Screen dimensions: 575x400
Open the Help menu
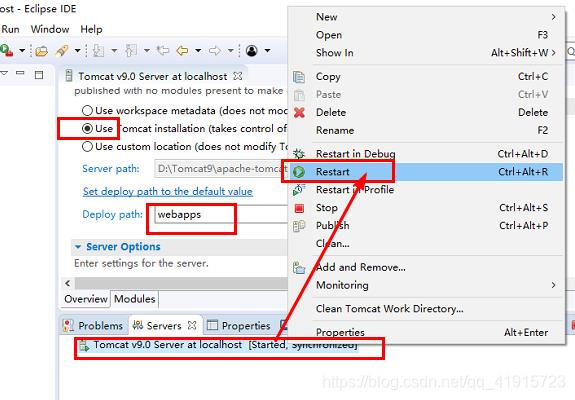tap(91, 29)
